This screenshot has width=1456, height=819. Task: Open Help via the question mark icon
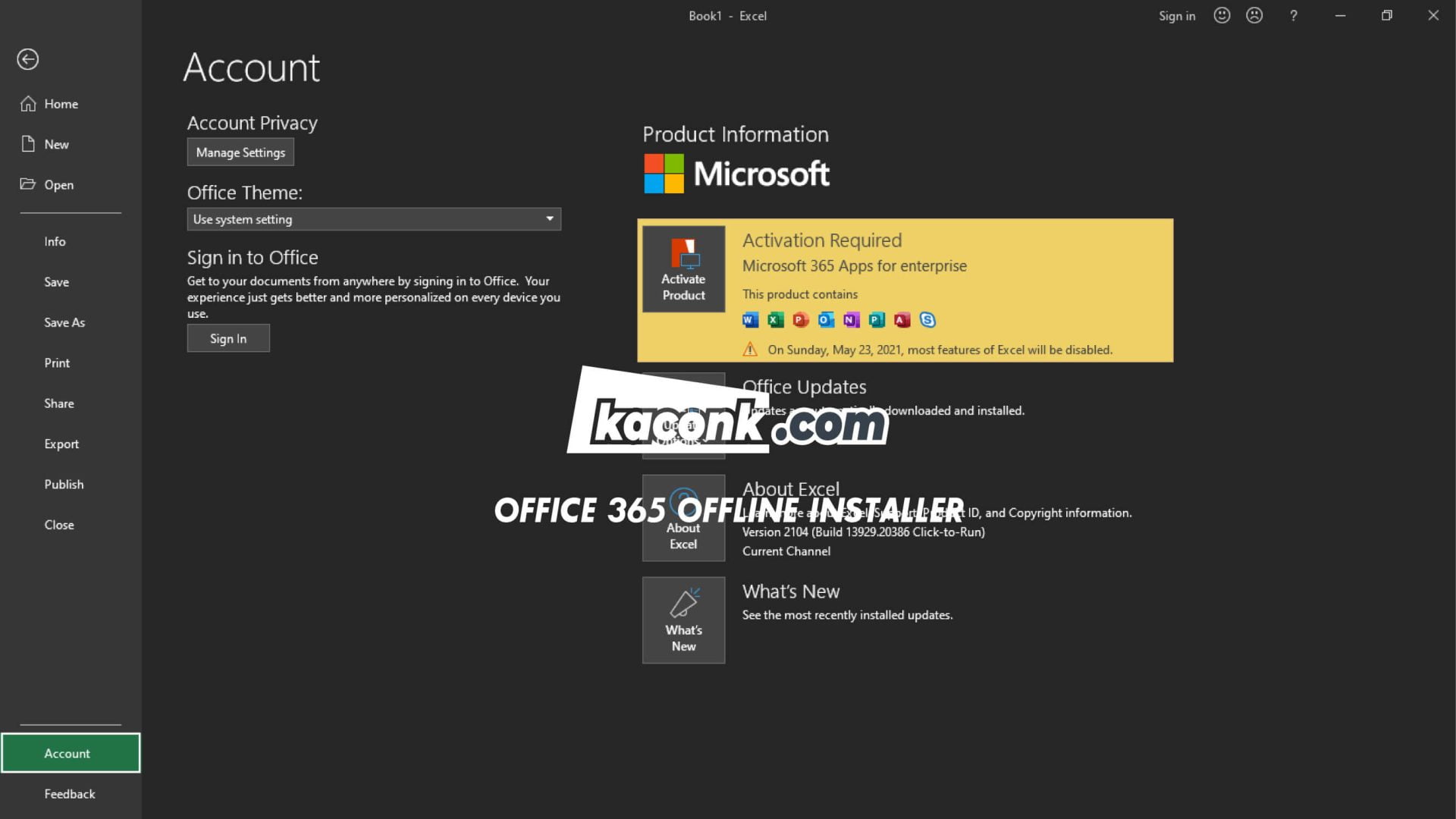coord(1294,15)
